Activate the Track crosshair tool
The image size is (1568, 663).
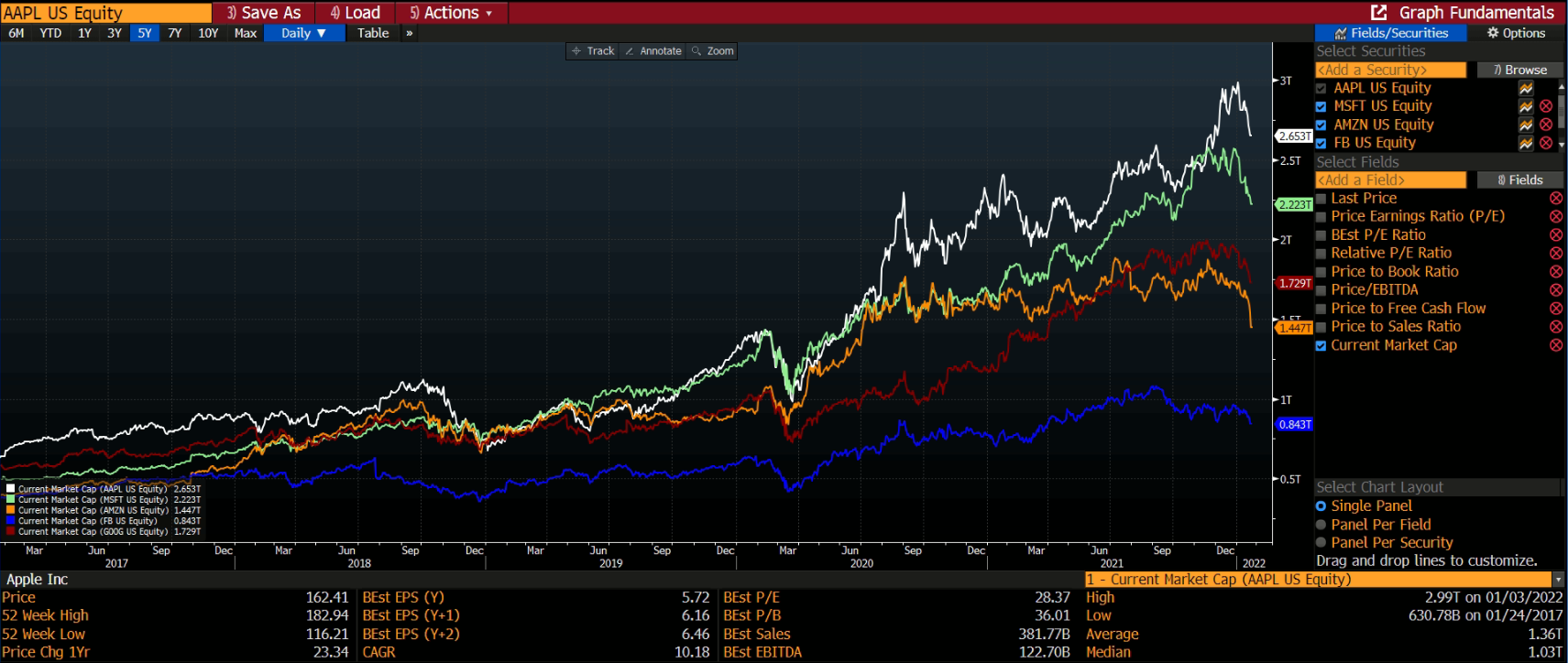tap(593, 51)
